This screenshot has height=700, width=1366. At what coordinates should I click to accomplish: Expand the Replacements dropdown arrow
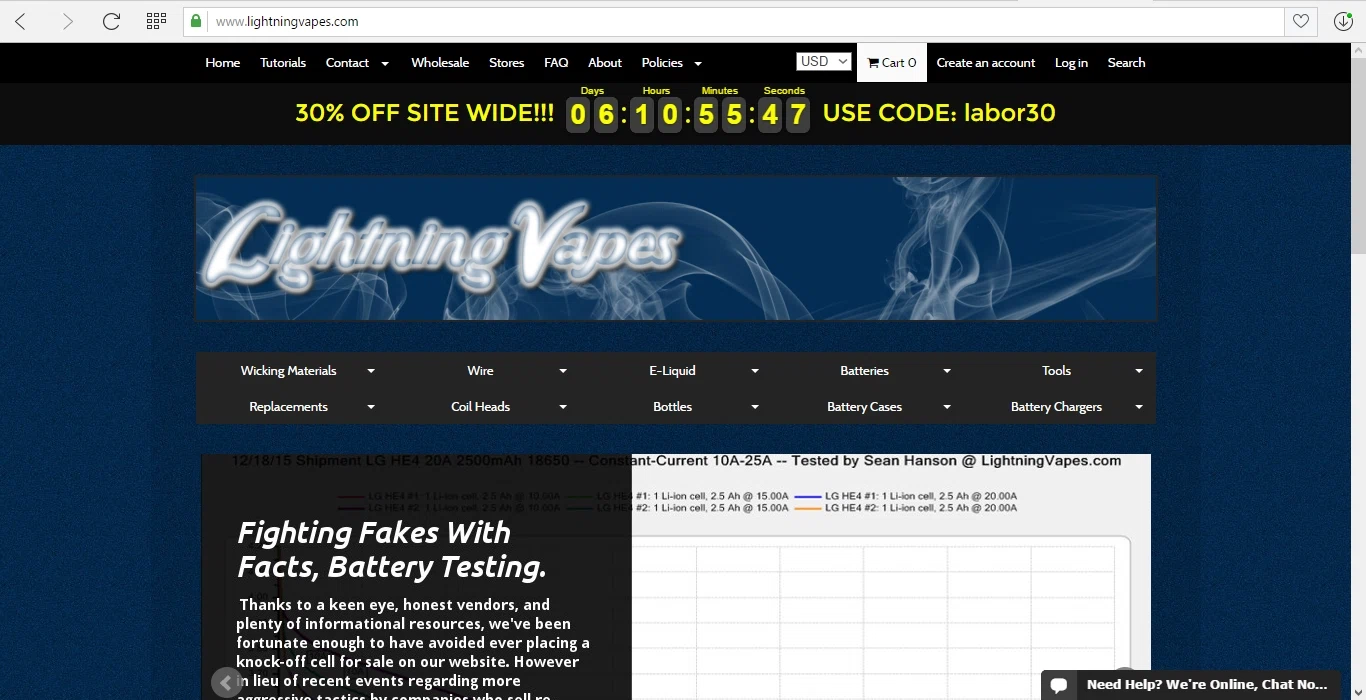click(371, 407)
